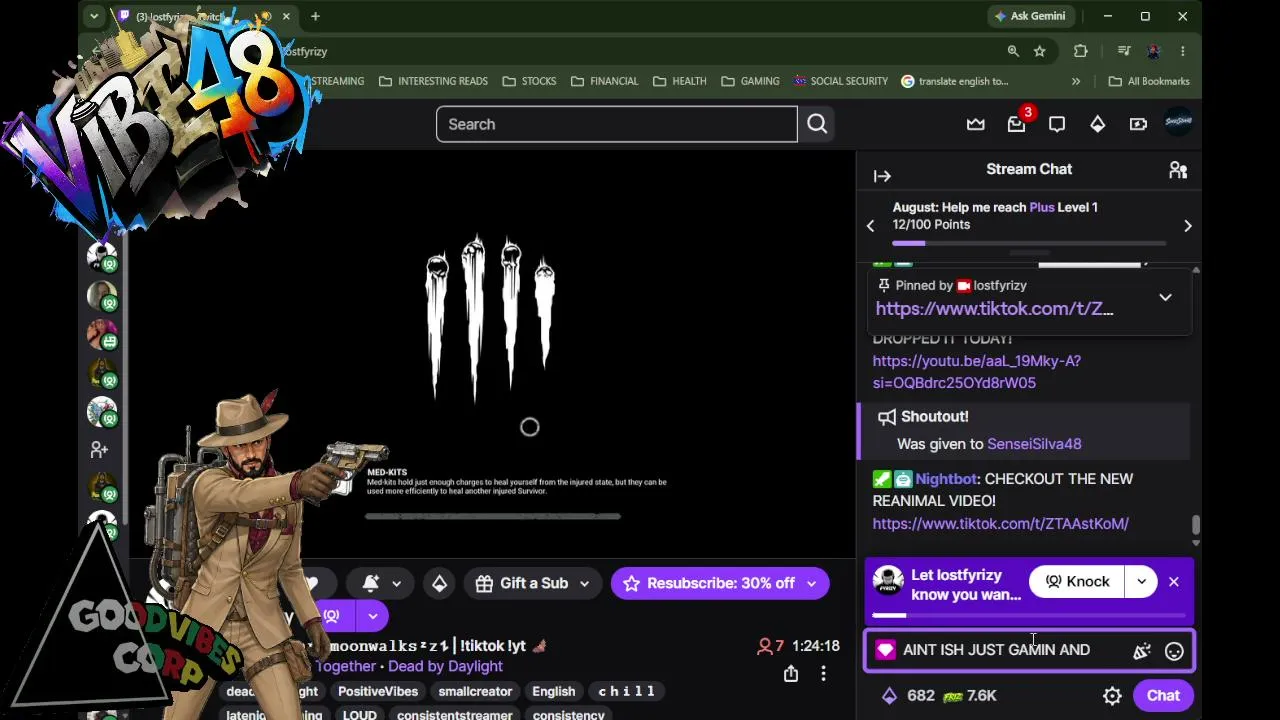Screen dimensions: 1280x720
Task: Expand the Resubscribe 30% off dropdown
Action: 811,583
